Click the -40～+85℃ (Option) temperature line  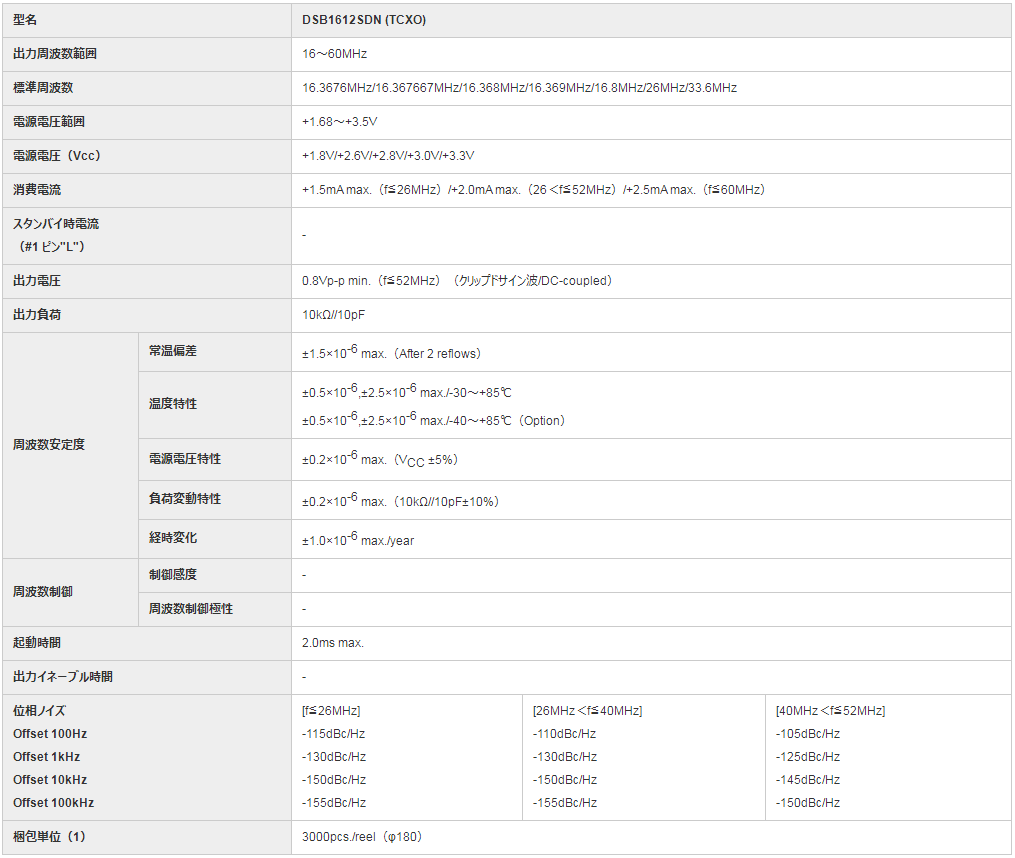pyautogui.click(x=433, y=420)
